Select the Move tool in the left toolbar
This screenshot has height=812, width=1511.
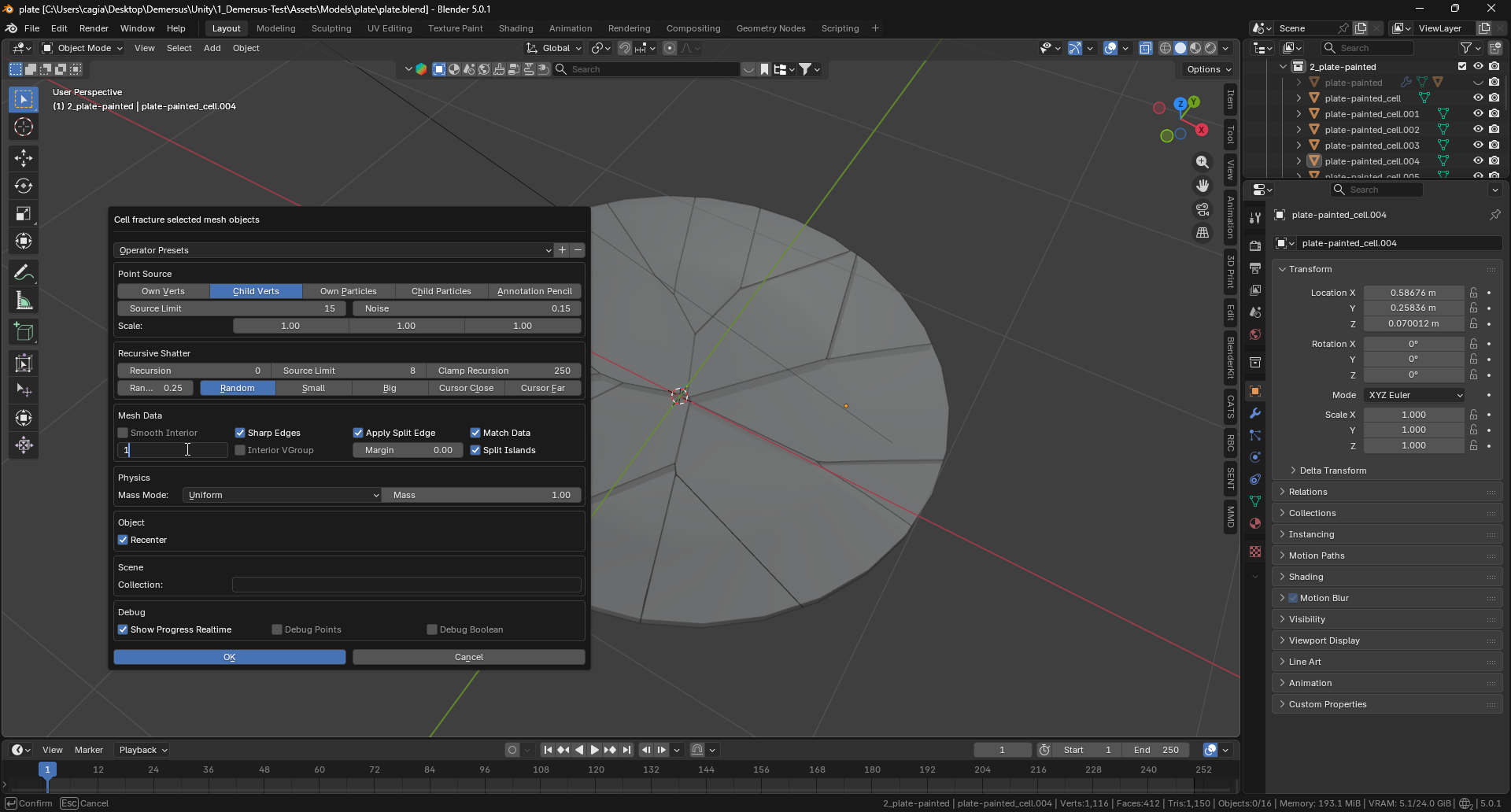coord(24,158)
